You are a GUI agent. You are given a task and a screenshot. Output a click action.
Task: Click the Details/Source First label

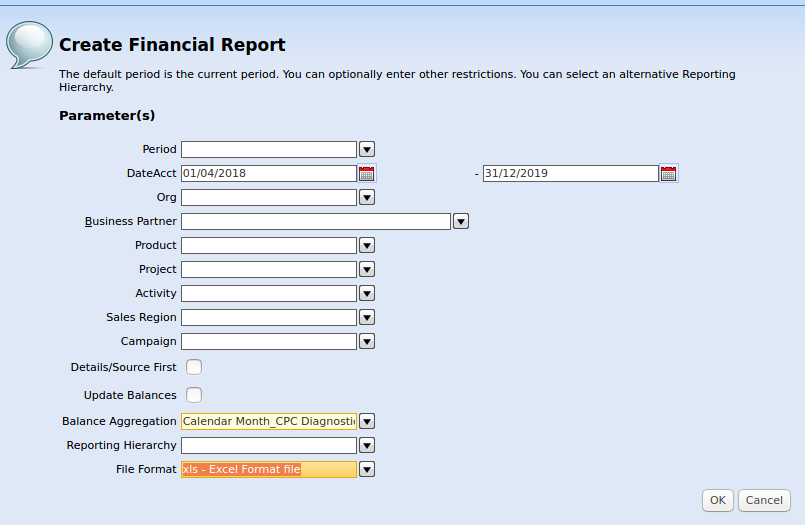pos(123,367)
